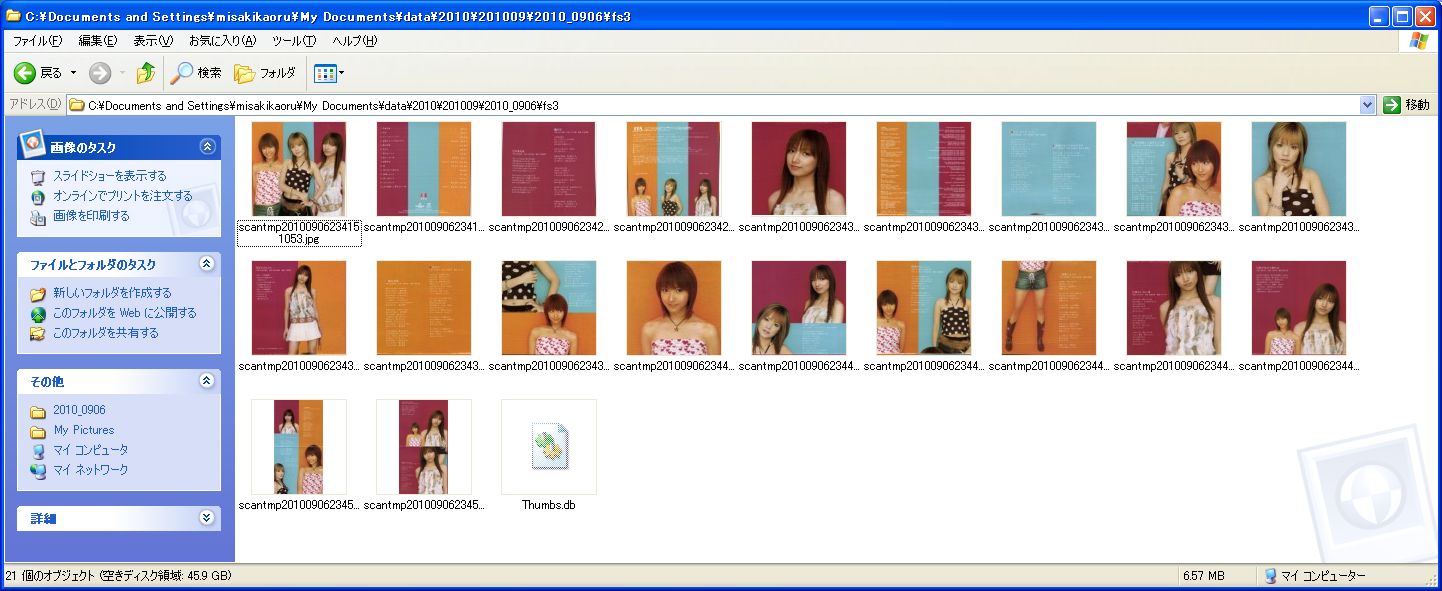This screenshot has width=1442, height=591.
Task: Go up one folder level icon
Action: click(x=146, y=73)
